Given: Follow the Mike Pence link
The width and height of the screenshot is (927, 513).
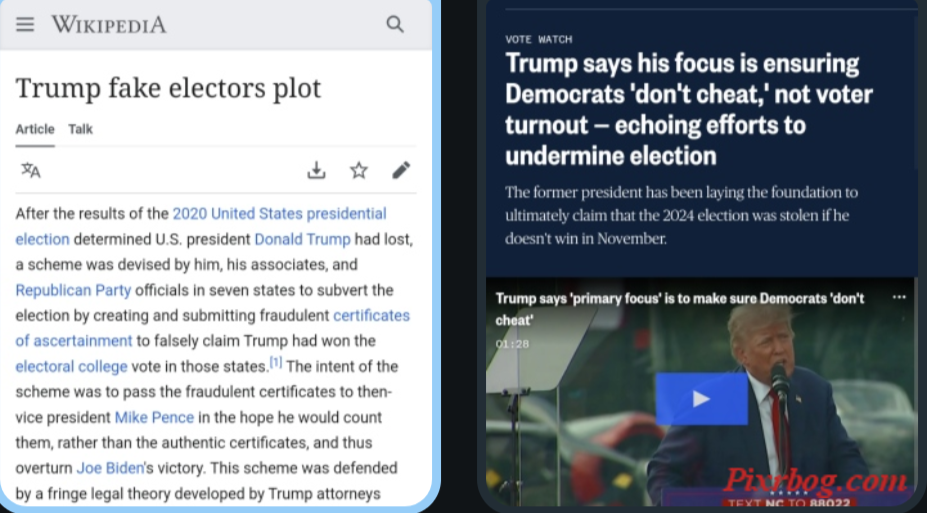Looking at the screenshot, I should 154,417.
